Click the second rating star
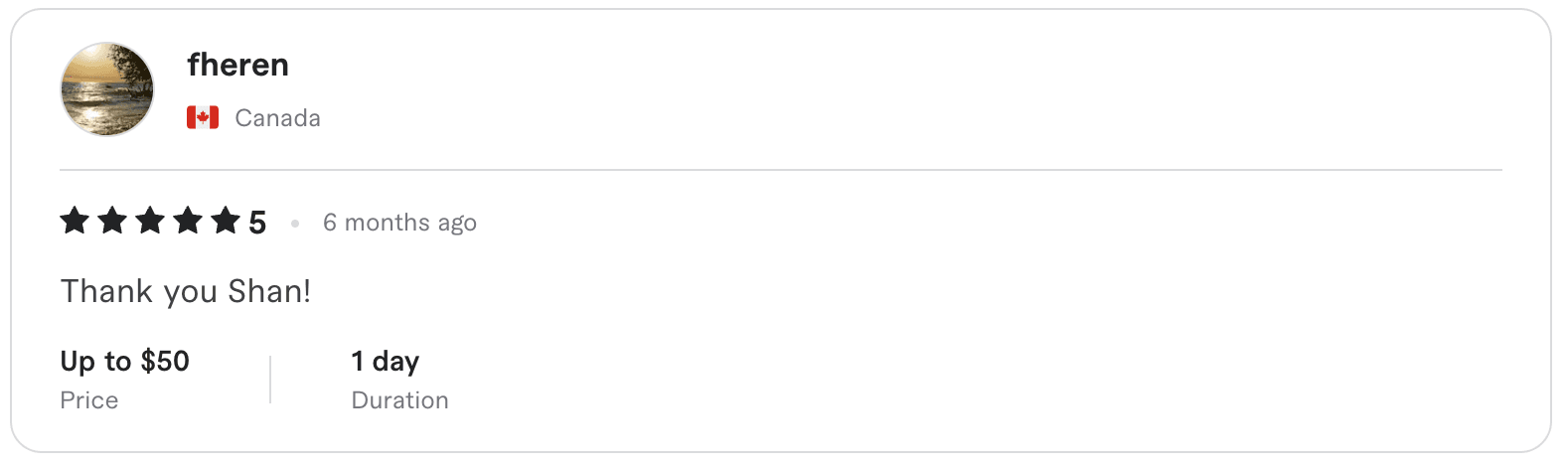This screenshot has width=1568, height=467. 113,221
